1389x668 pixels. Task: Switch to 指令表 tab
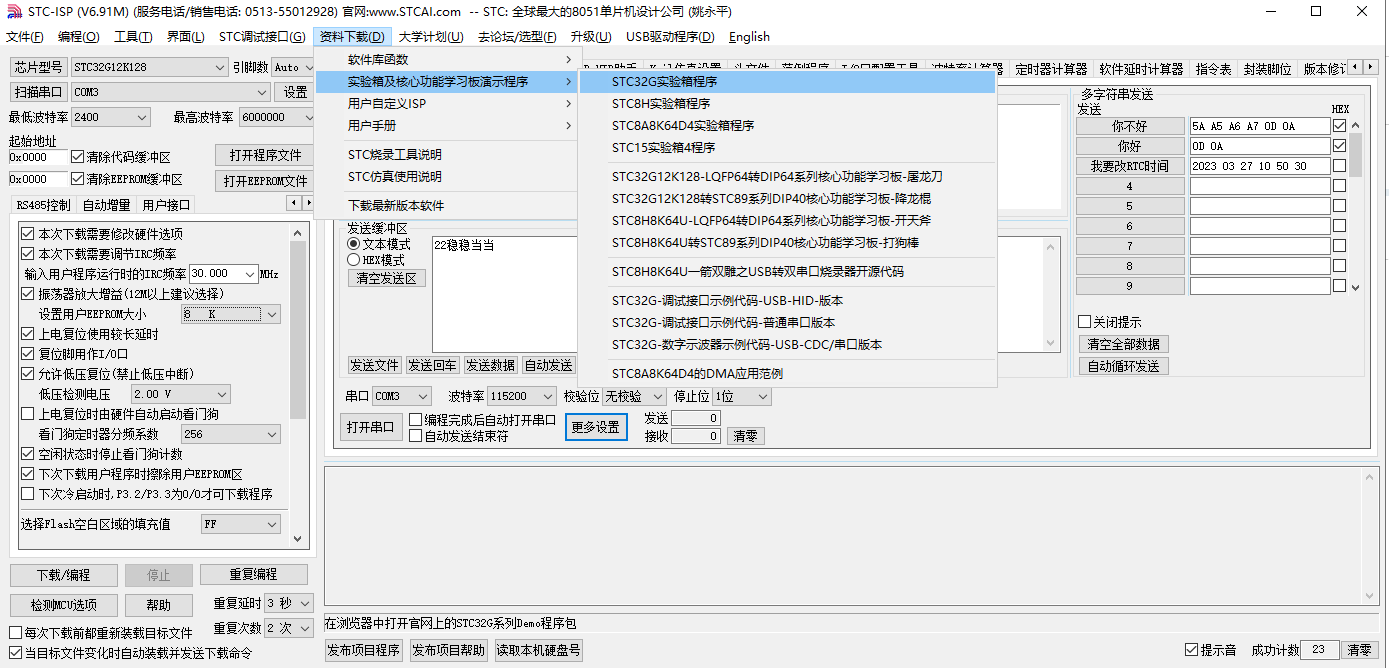pyautogui.click(x=1213, y=69)
